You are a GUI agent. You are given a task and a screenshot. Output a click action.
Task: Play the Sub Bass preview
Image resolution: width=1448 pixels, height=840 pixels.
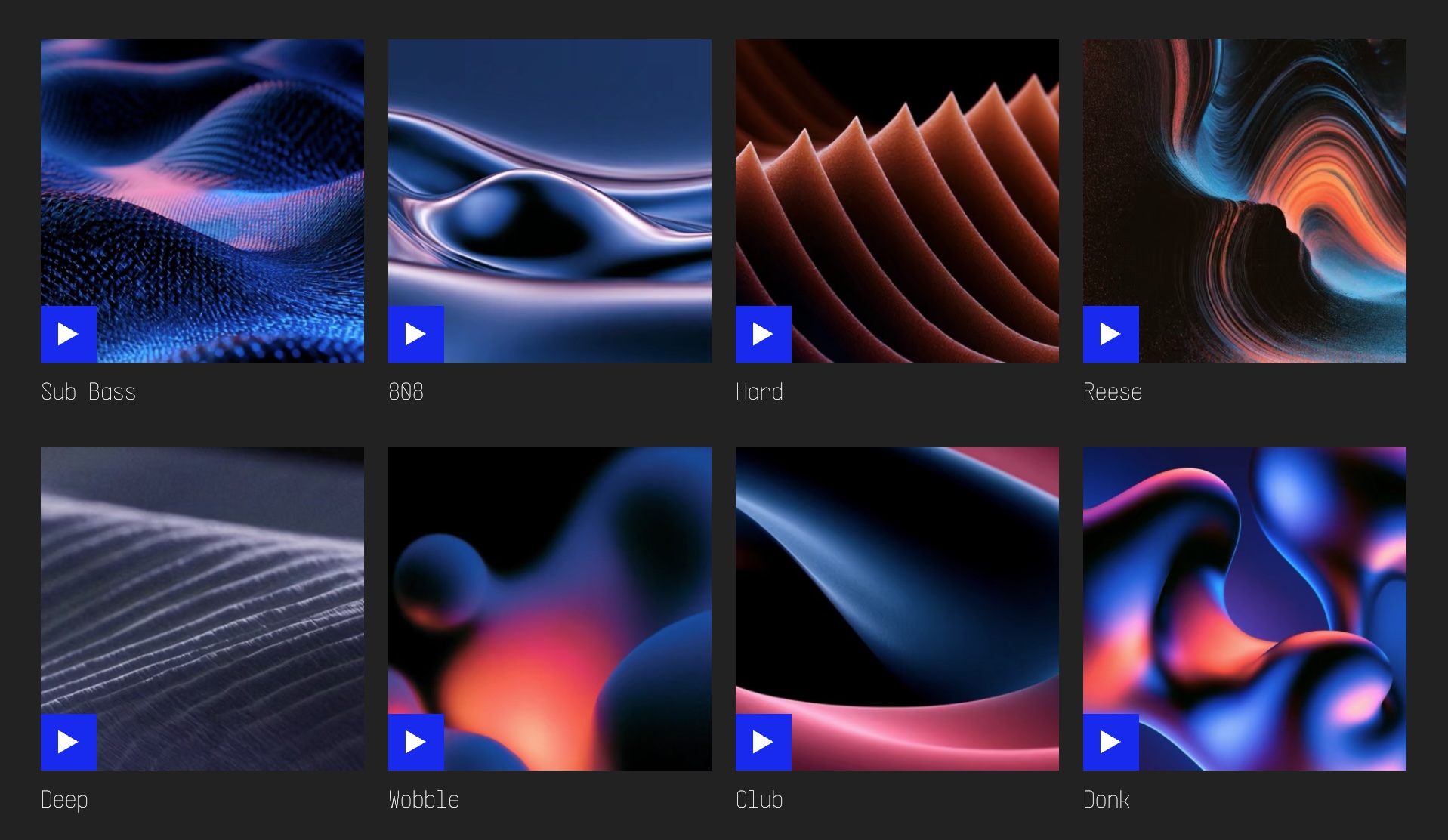(69, 334)
